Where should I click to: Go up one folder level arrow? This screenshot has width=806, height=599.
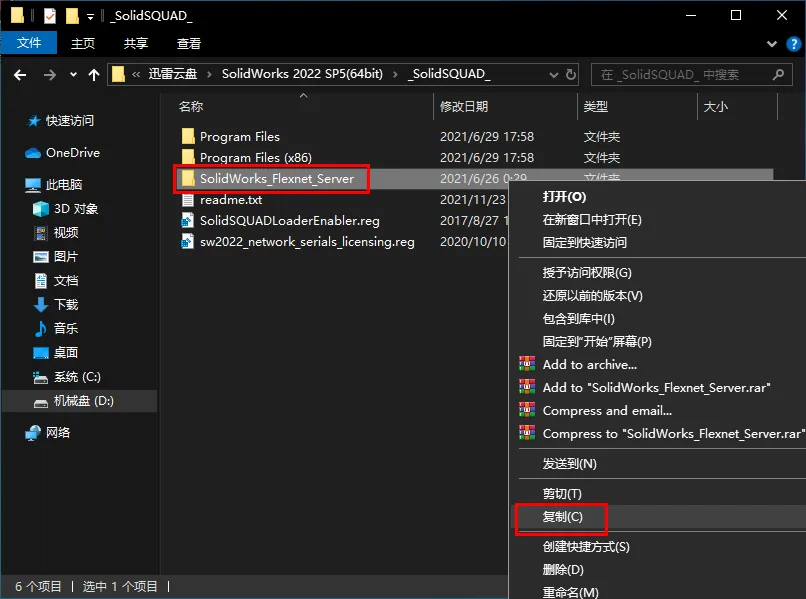tap(94, 75)
